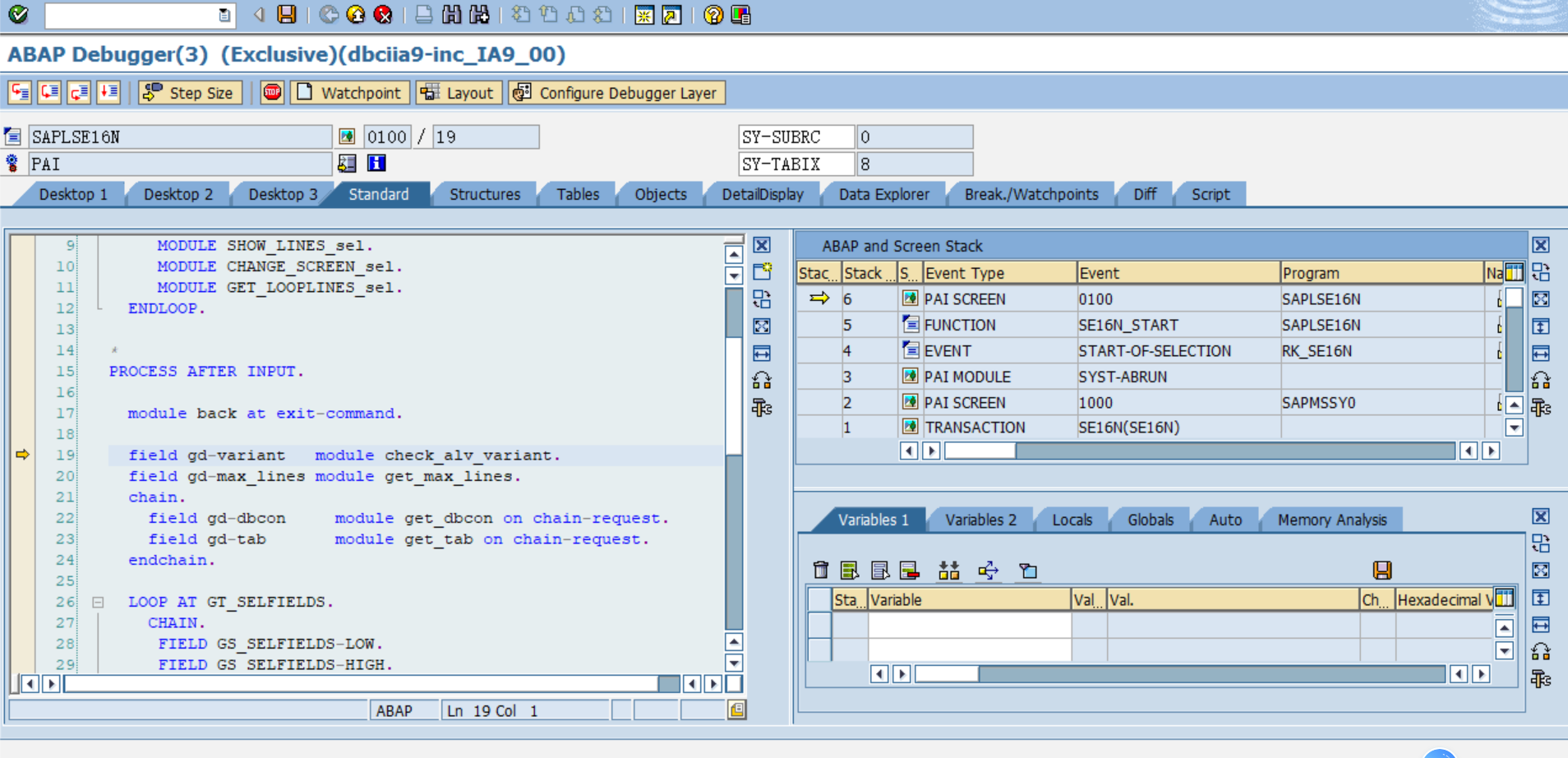Click the Find binoculars icon in the top toolbar
This screenshot has width=1568, height=758.
pyautogui.click(x=452, y=15)
